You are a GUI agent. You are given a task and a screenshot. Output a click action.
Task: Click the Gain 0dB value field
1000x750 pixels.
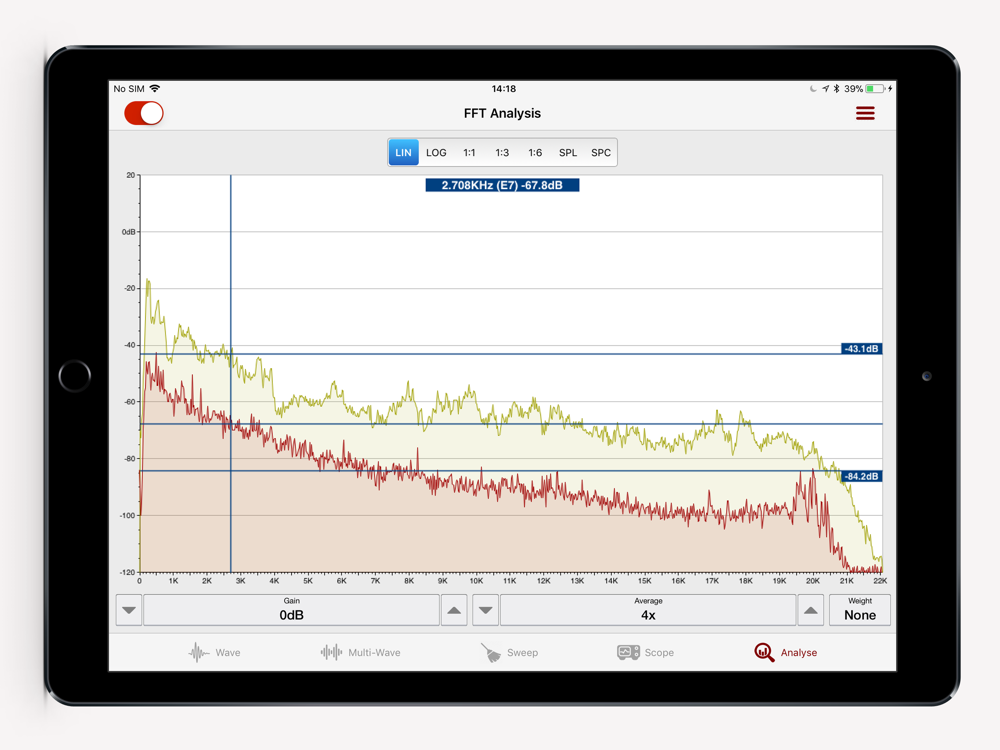(291, 610)
